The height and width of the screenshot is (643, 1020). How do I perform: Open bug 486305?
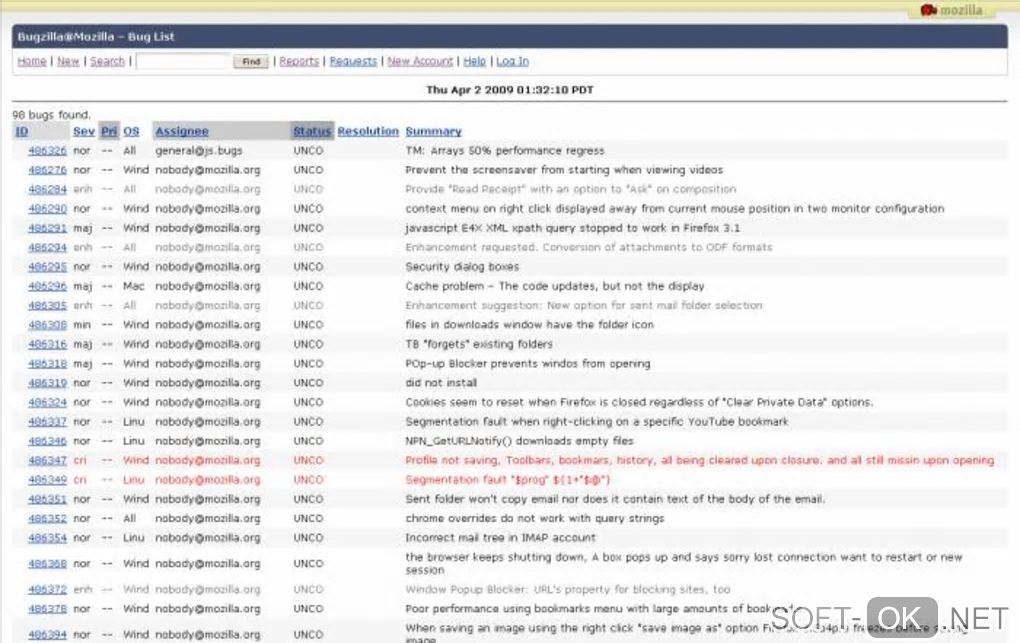[47, 306]
